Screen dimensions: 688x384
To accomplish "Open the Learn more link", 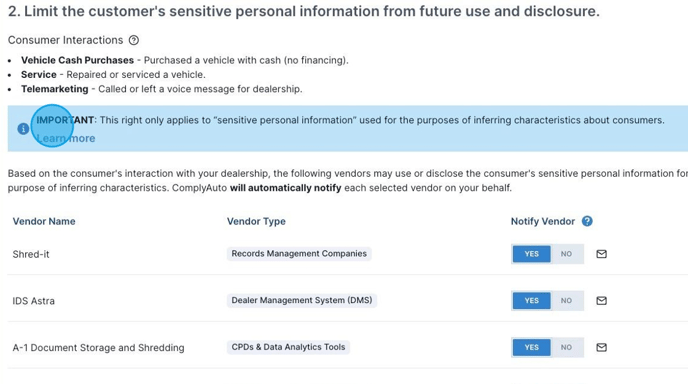I will click(66, 138).
